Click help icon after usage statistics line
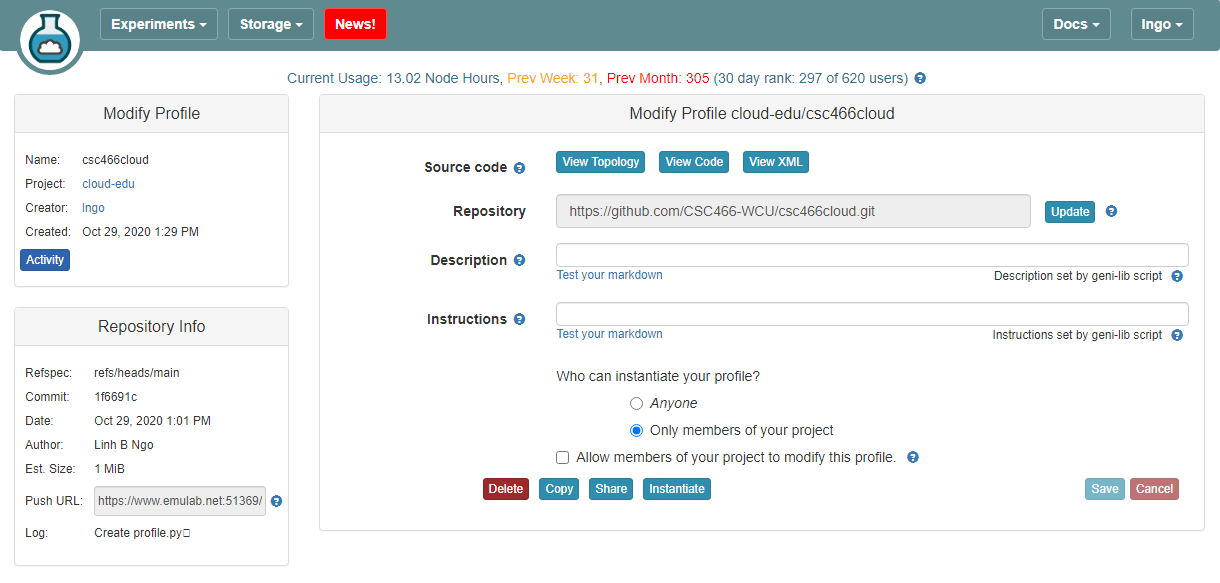The width and height of the screenshot is (1220, 583). pos(920,78)
